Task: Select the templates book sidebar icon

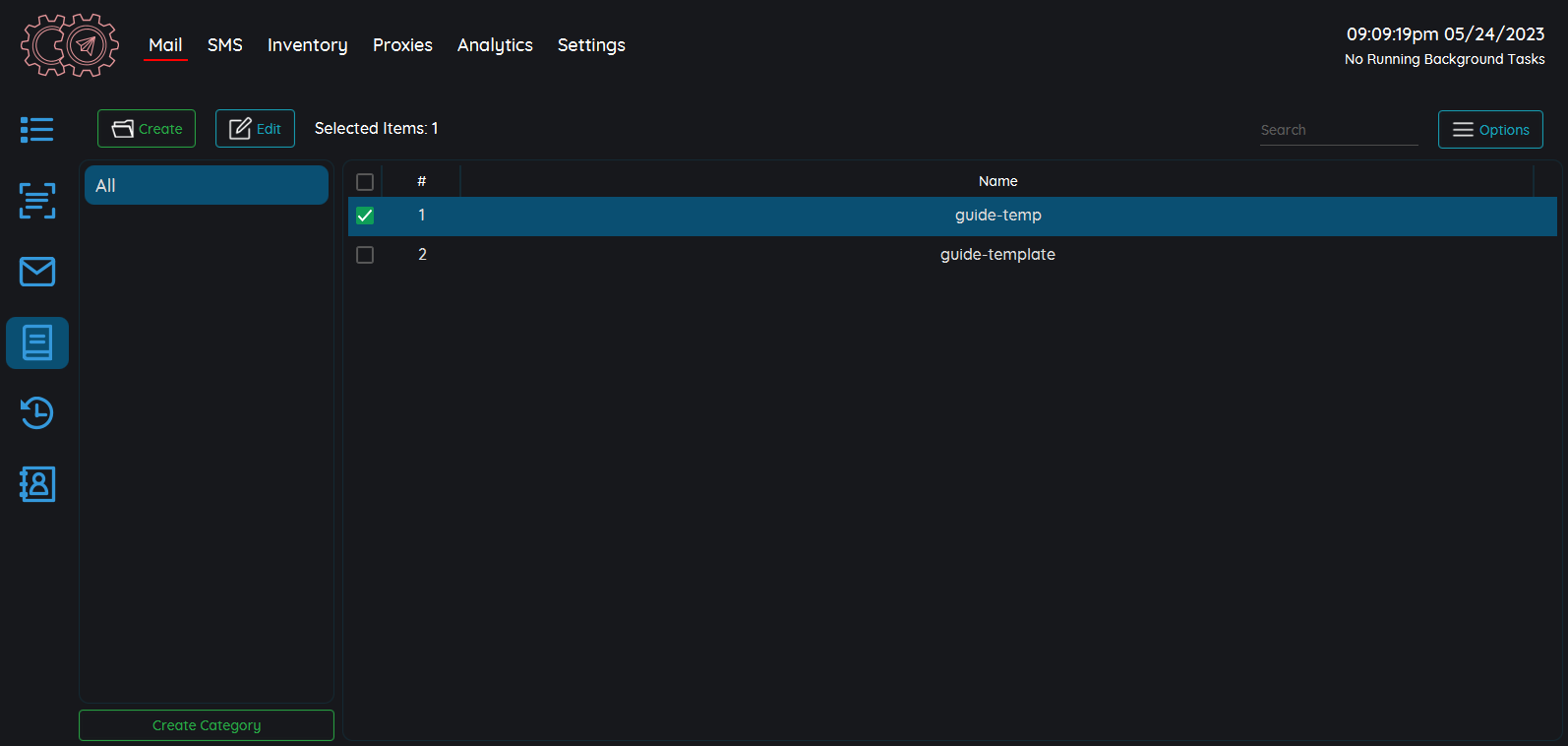Action: [37, 342]
